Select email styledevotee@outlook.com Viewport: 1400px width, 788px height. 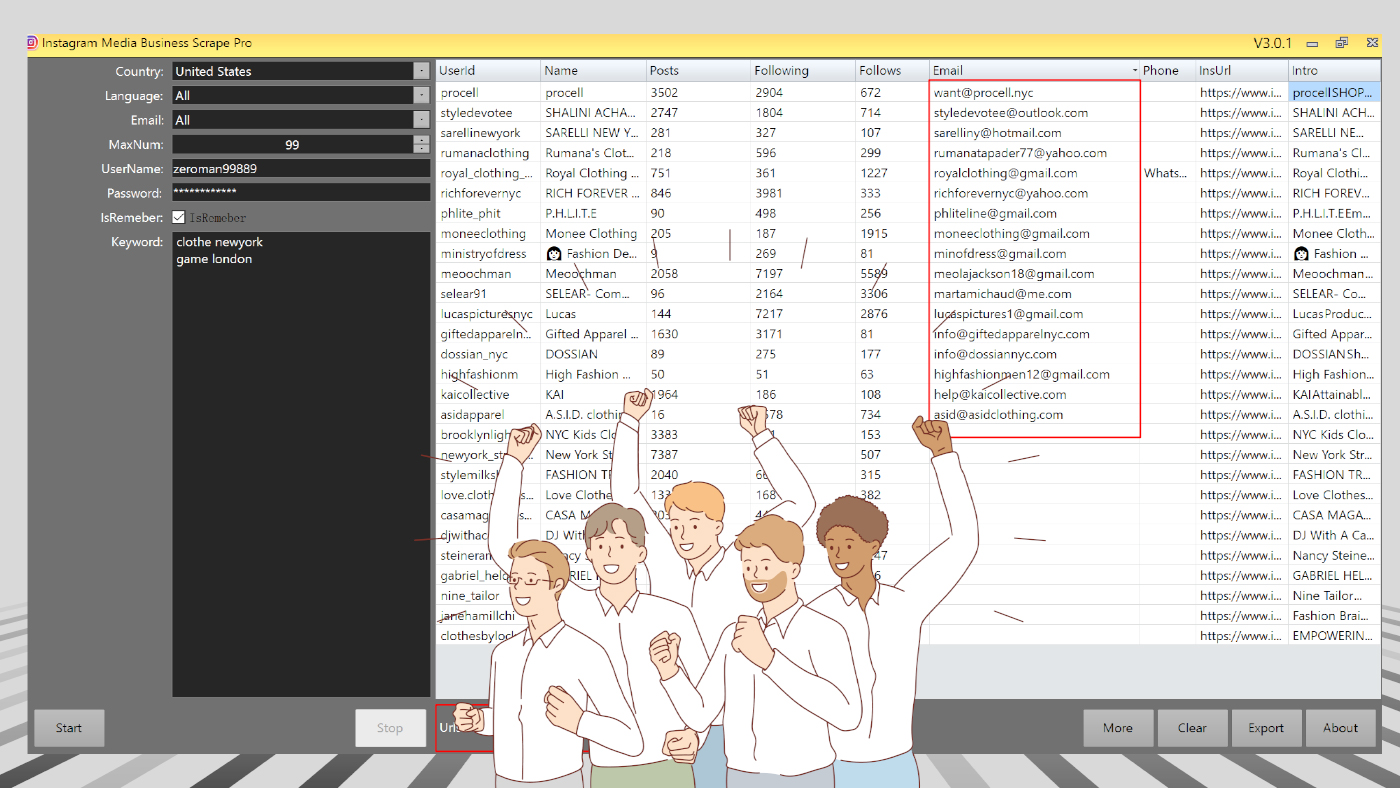pyautogui.click(x=1011, y=113)
